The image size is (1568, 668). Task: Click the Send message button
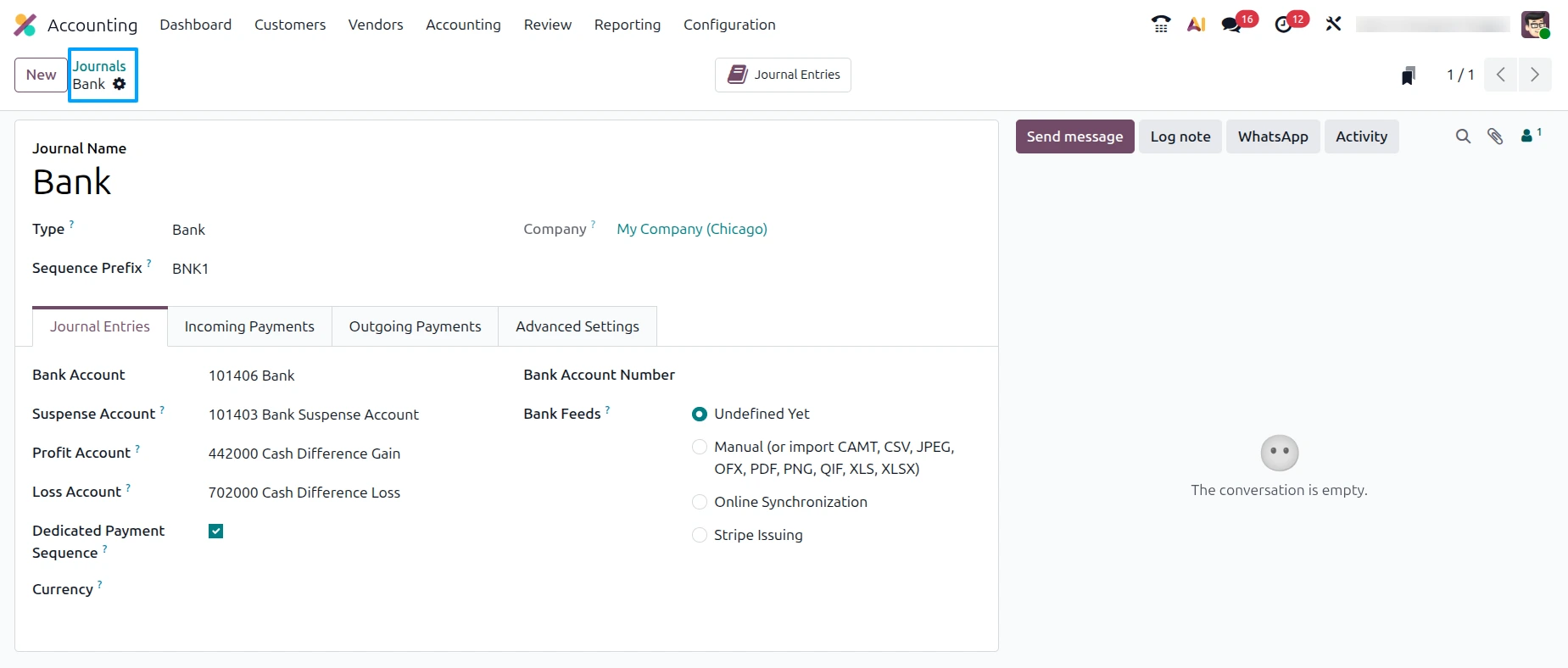pyautogui.click(x=1074, y=136)
